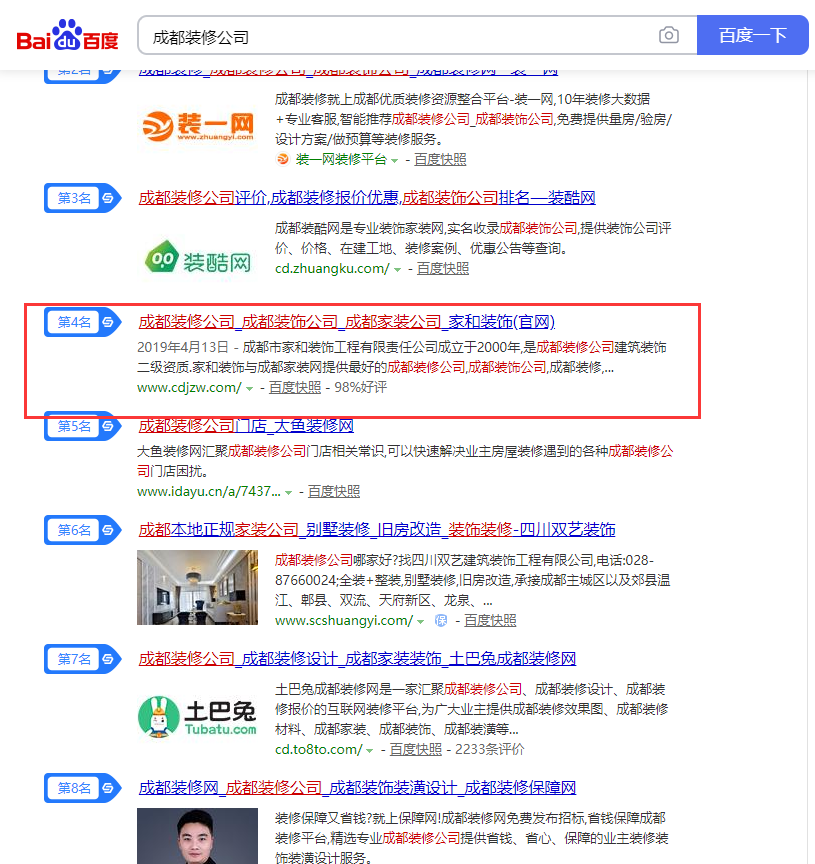
Task: Open dropdown arrow after 装一网装修平台
Action: (x=395, y=161)
